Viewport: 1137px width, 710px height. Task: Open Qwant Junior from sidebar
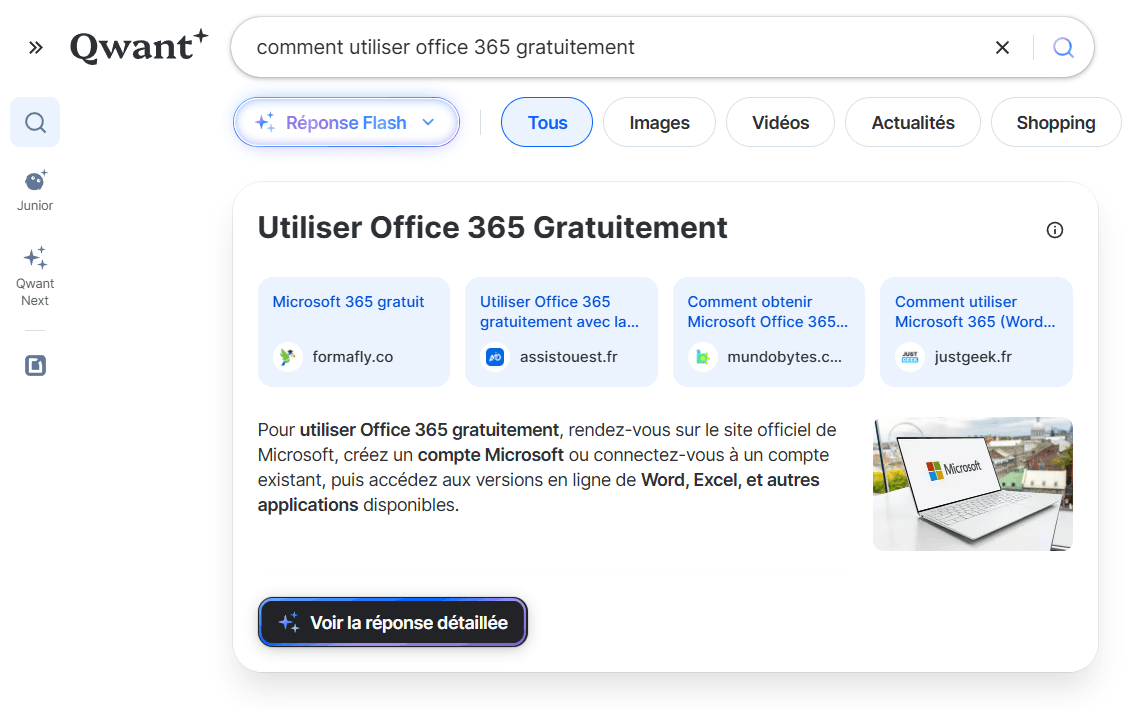[35, 190]
